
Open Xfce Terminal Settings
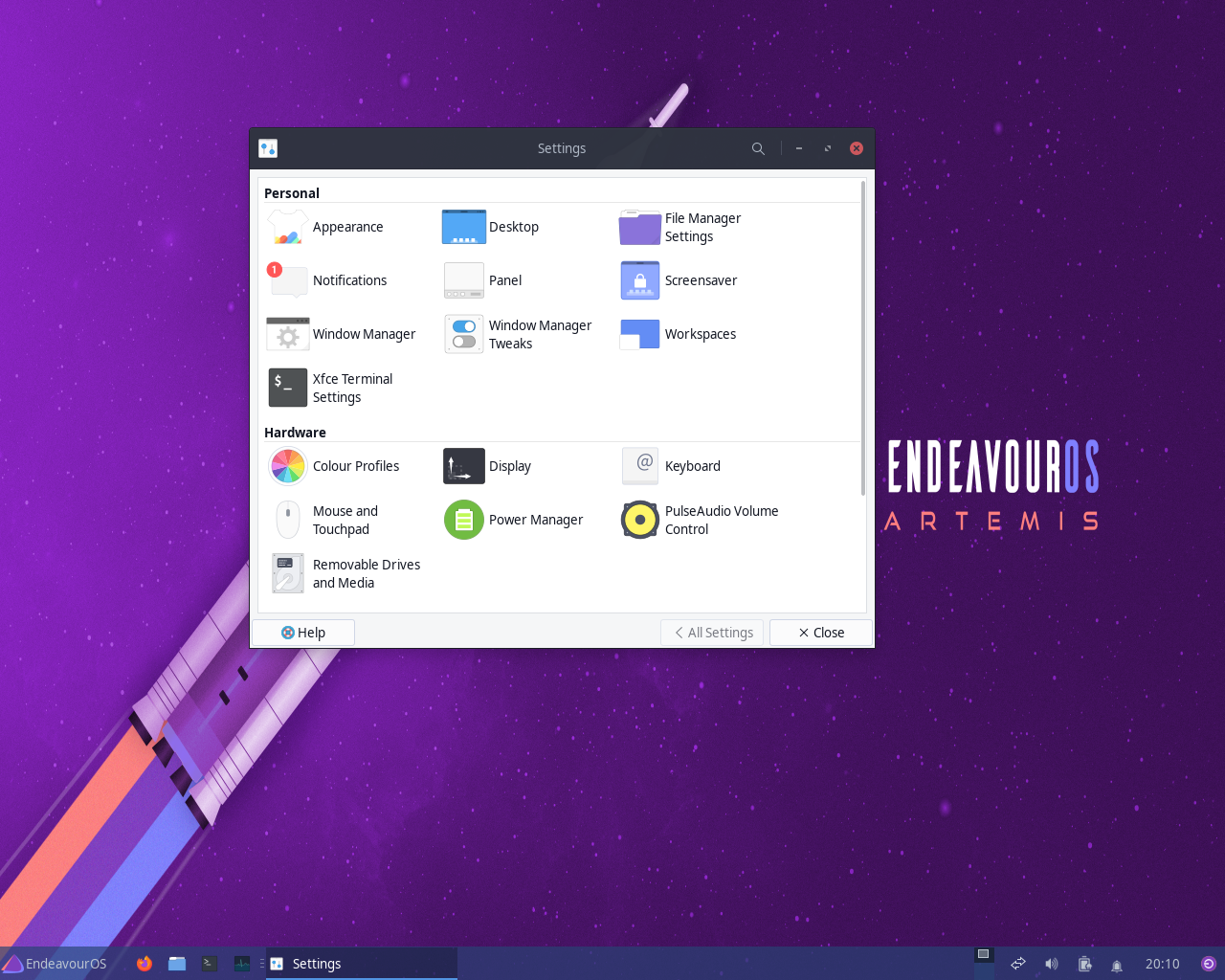(330, 388)
